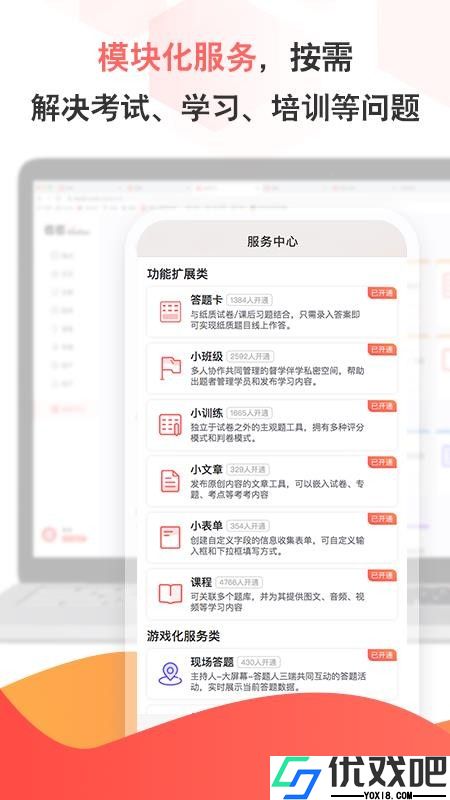Open the 答题卡 answer sheet icon
450x800 pixels.
(x=170, y=312)
